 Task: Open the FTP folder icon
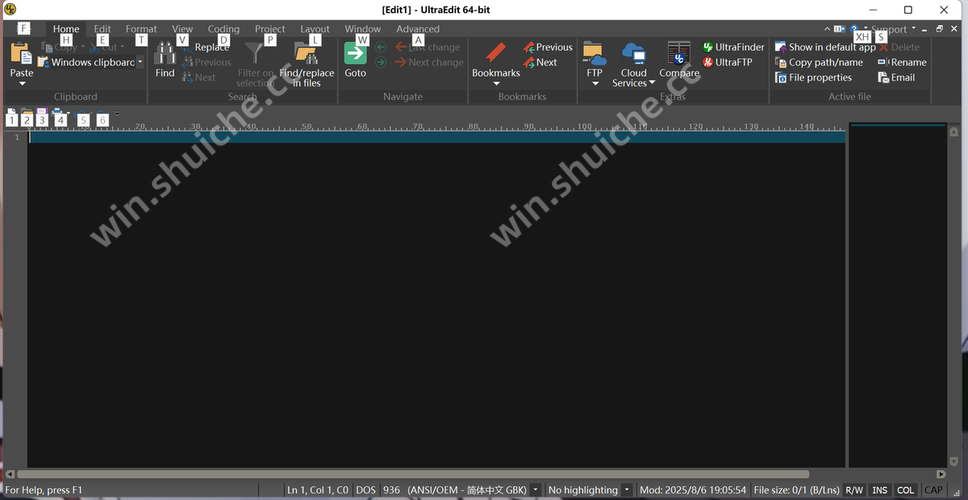(595, 54)
